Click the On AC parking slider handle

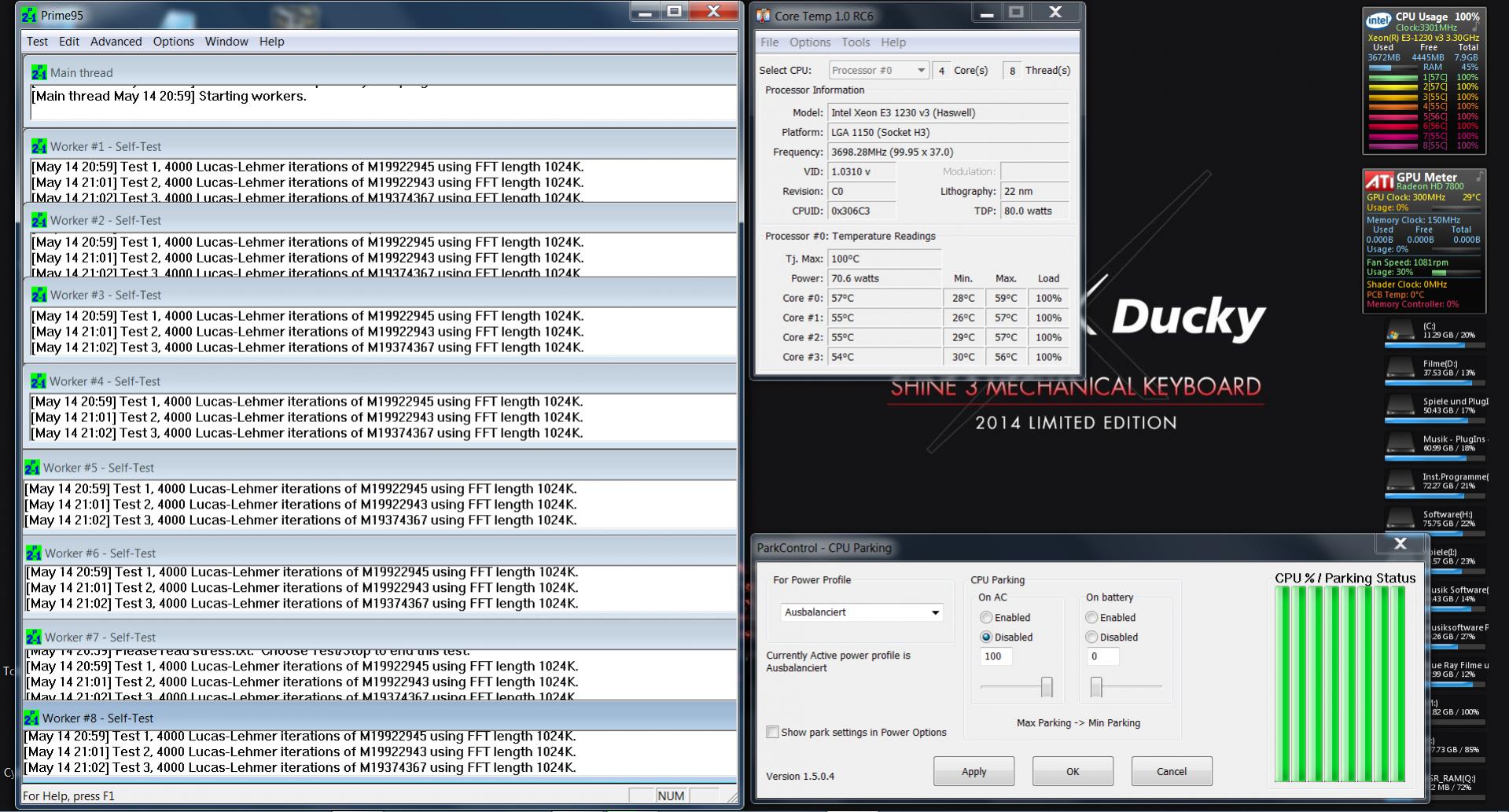1047,687
